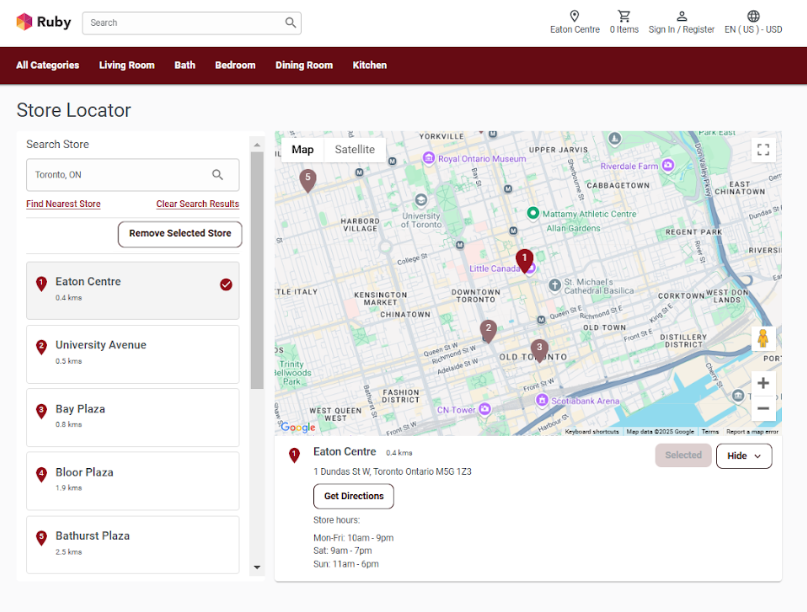Click the scroll up arrow of store list
Image resolution: width=807 pixels, height=612 pixels.
pyautogui.click(x=257, y=145)
